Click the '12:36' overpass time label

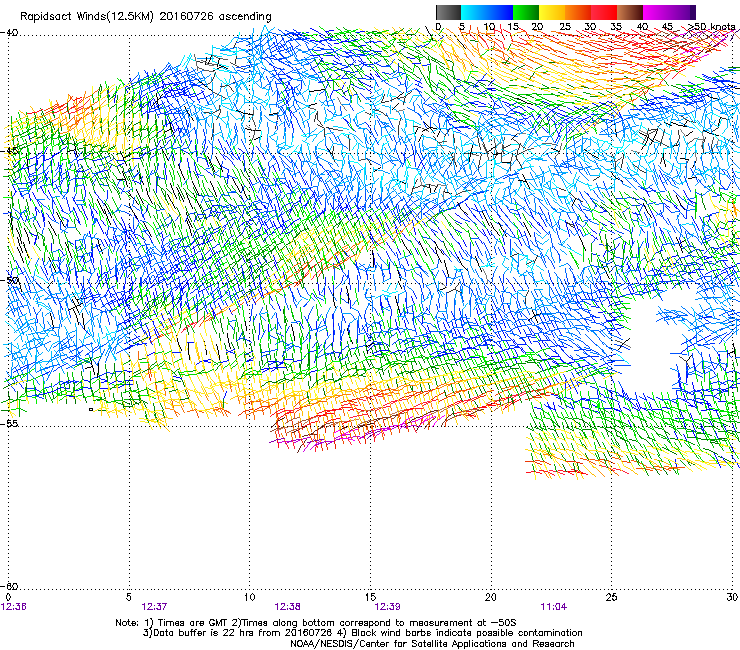pos(14,607)
